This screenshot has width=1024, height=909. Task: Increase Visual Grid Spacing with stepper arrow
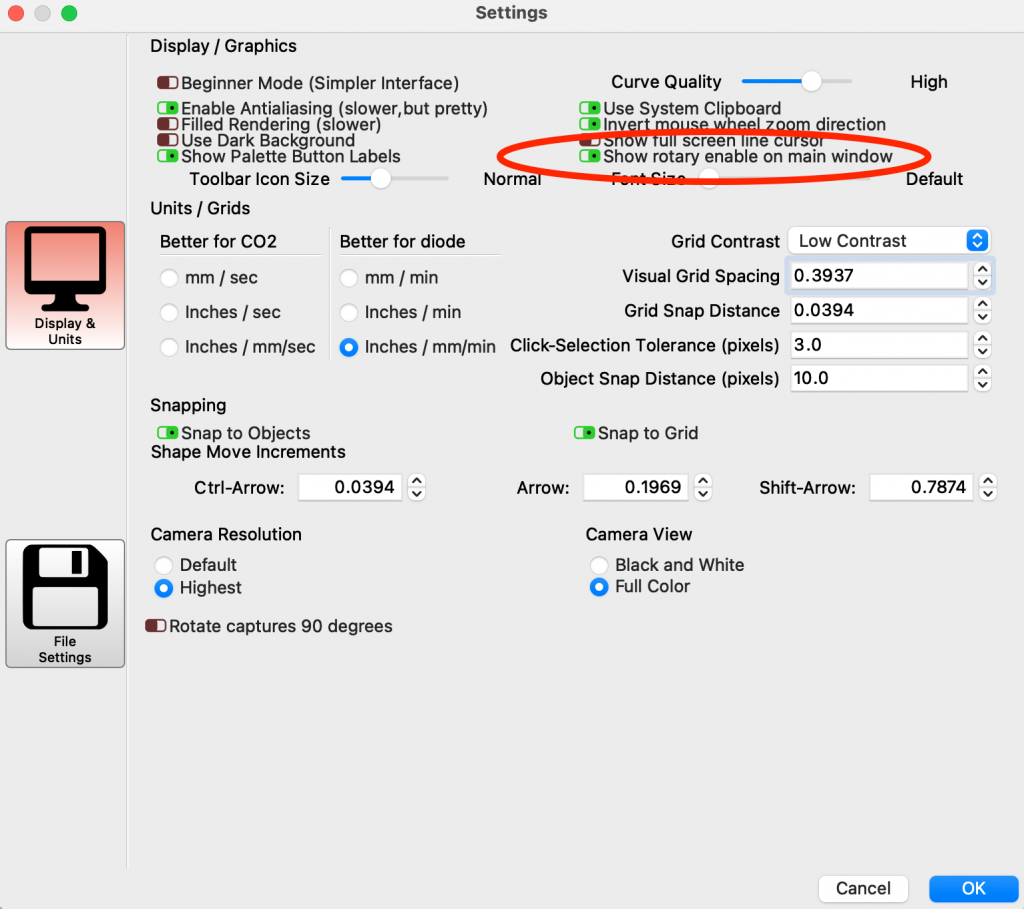982,270
